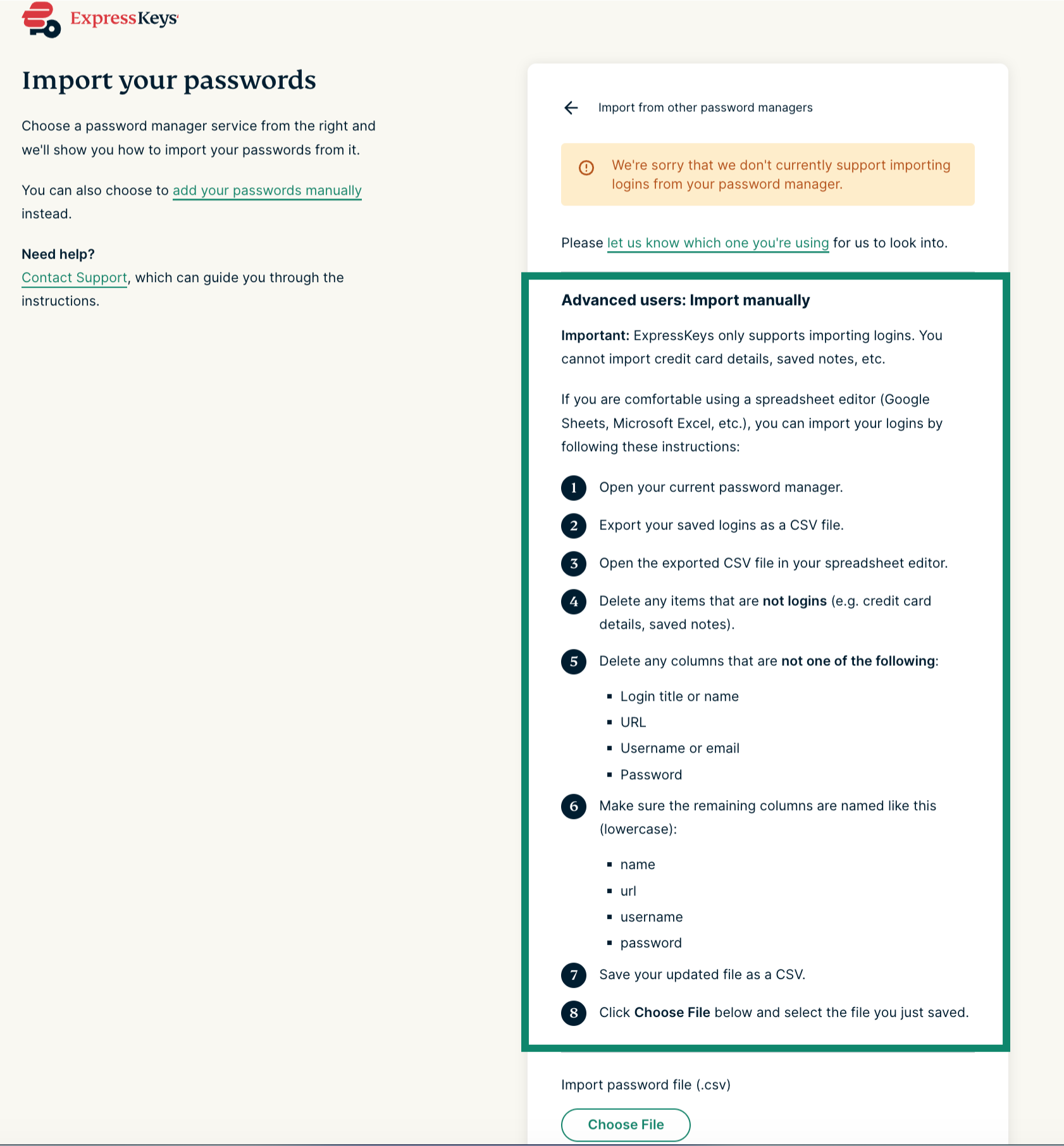Click the ExpressKeys logo icon

[x=41, y=20]
